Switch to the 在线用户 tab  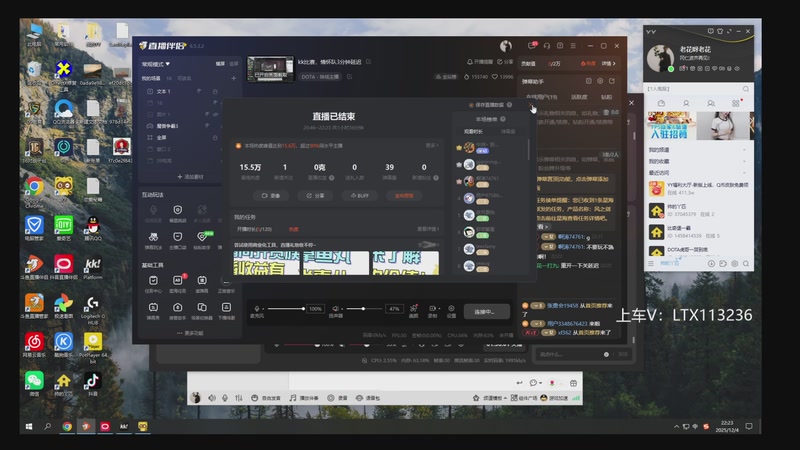541,96
